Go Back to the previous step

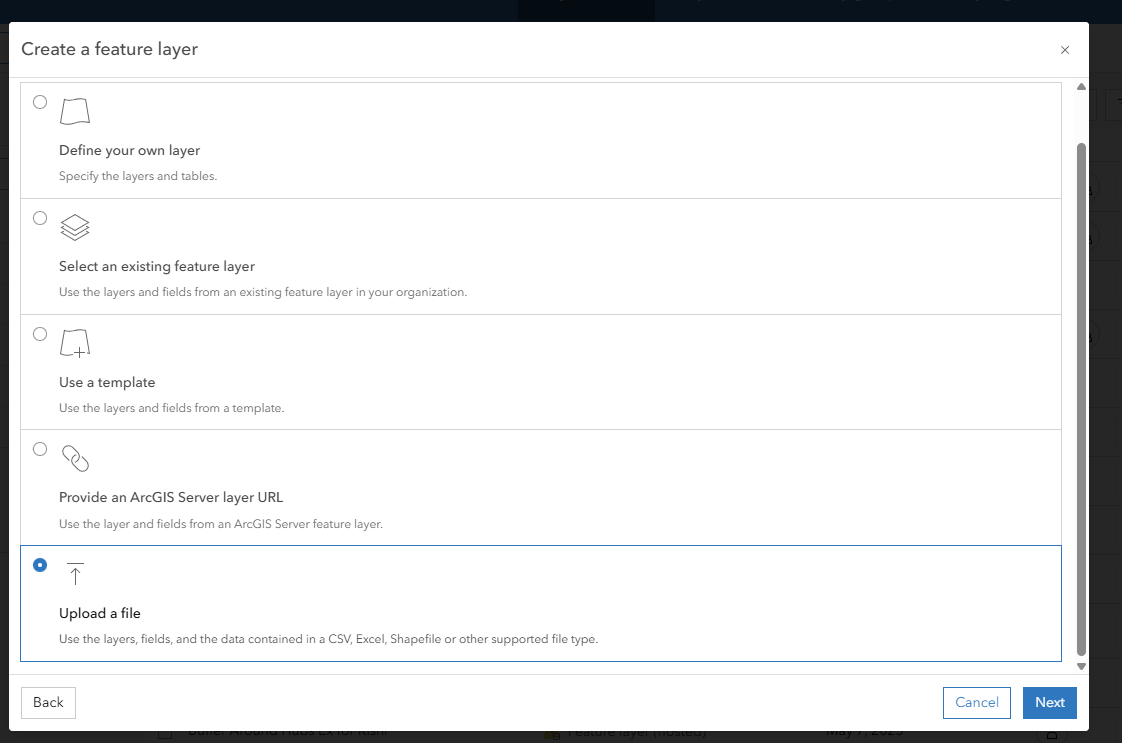48,702
